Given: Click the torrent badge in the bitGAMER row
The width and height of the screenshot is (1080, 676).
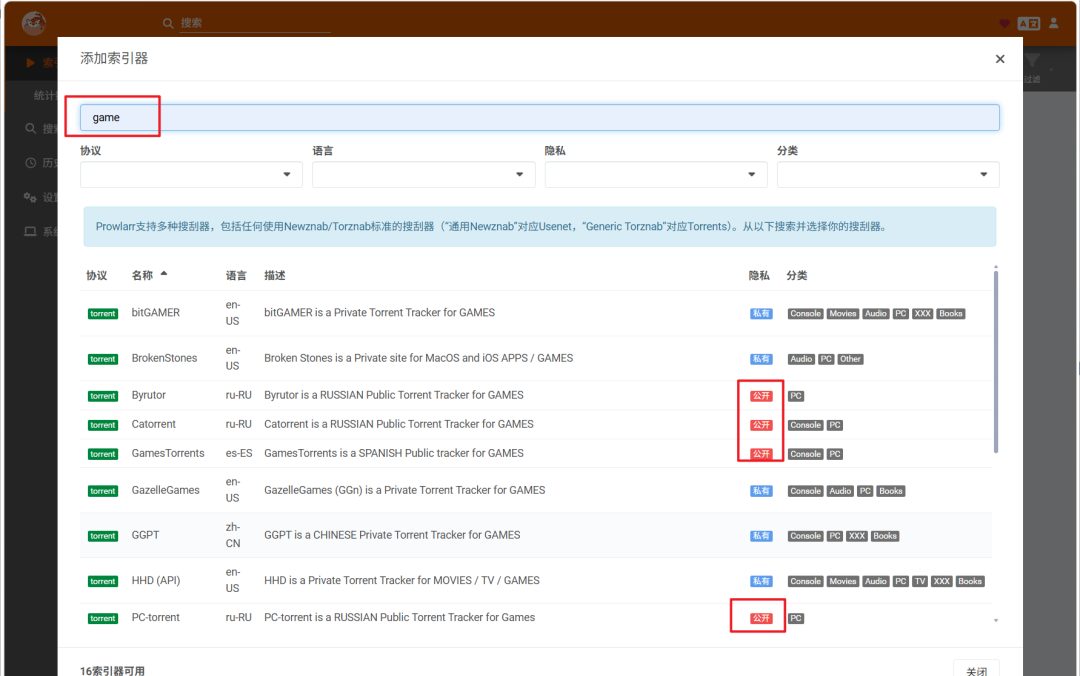Looking at the screenshot, I should pyautogui.click(x=103, y=314).
